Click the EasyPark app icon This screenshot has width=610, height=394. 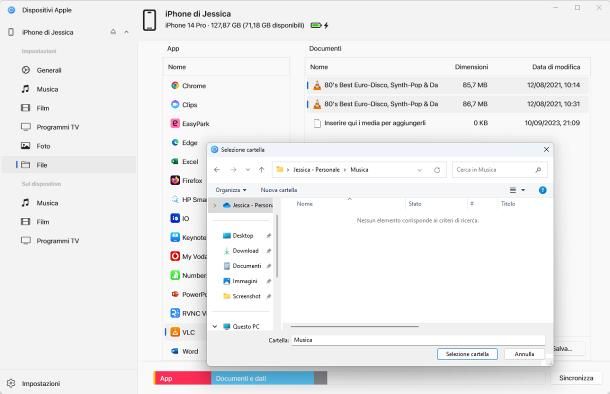pyautogui.click(x=175, y=123)
